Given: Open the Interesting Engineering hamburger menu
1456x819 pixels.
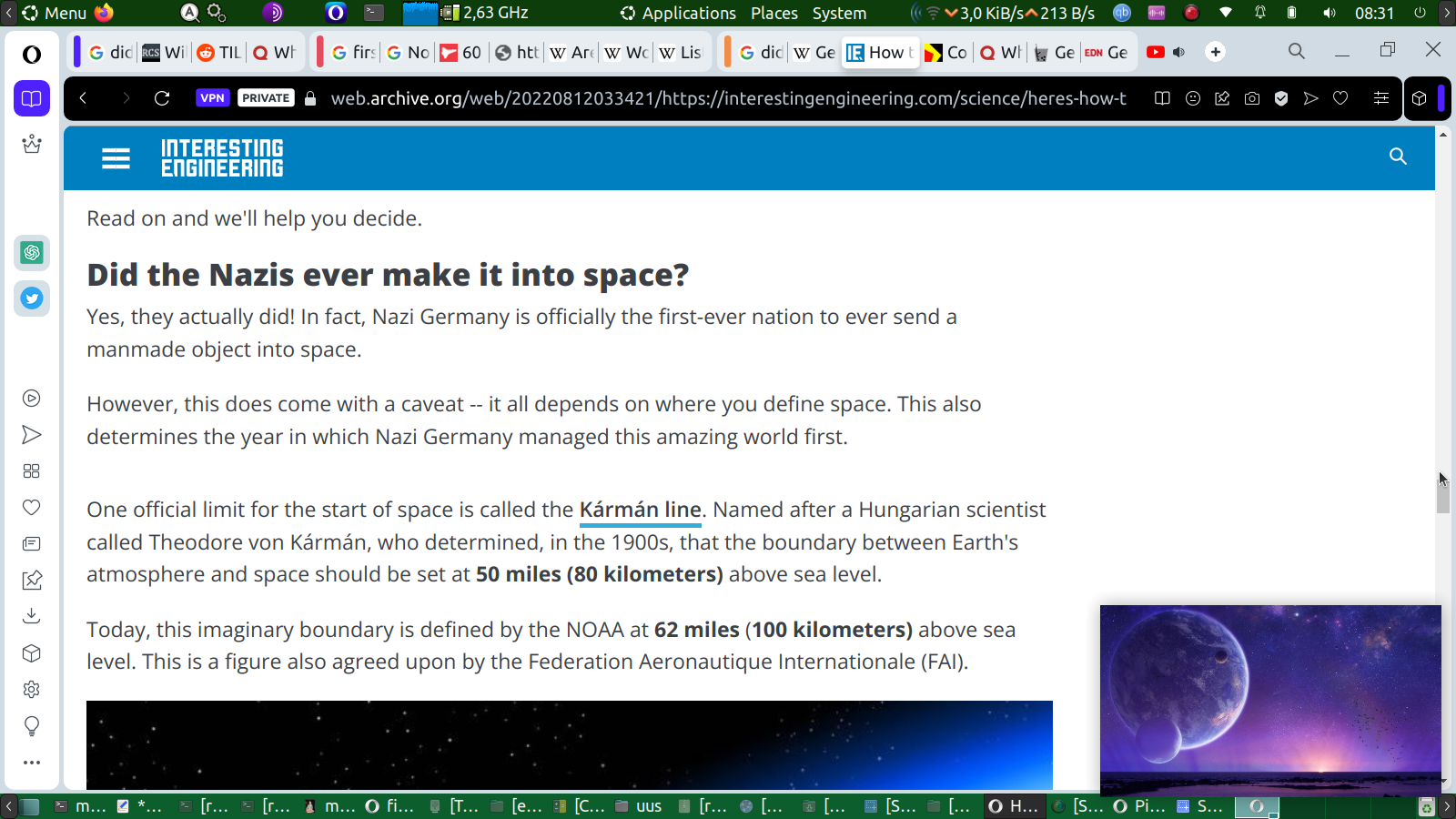Looking at the screenshot, I should (116, 158).
